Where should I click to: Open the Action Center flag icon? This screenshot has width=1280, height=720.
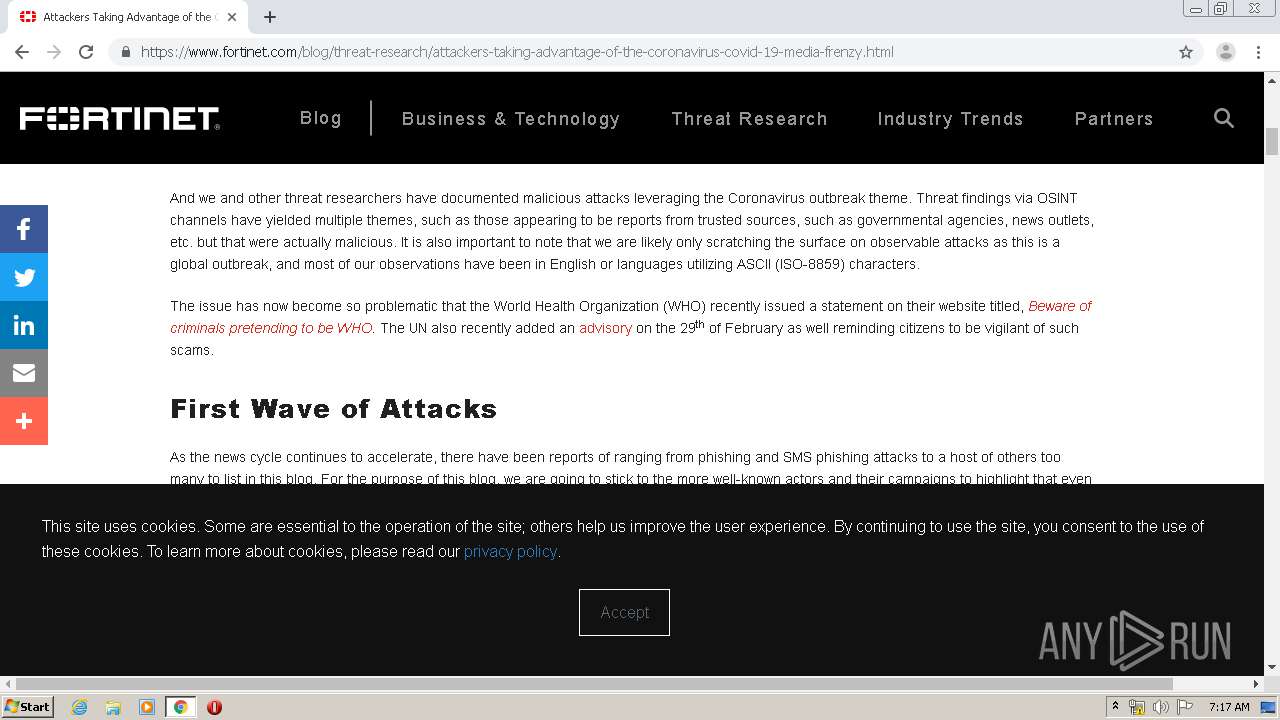click(1185, 707)
